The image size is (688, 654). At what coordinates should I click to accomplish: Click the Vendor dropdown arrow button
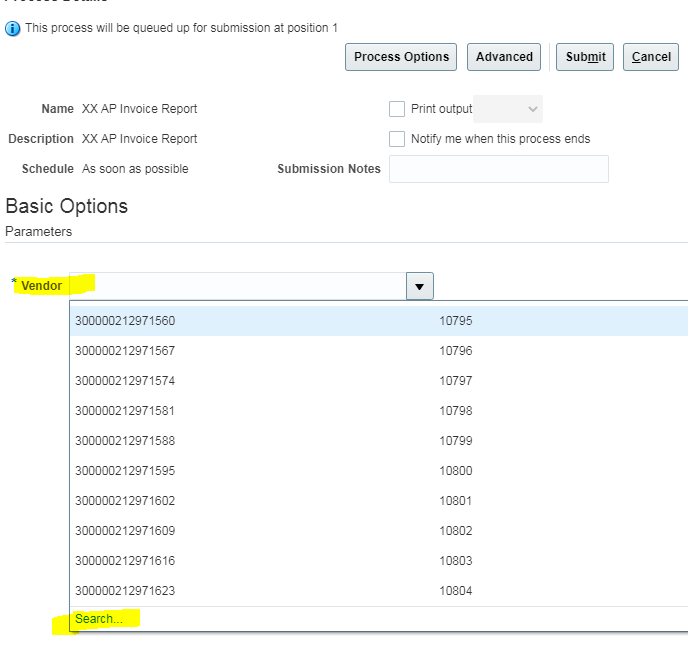click(x=419, y=287)
